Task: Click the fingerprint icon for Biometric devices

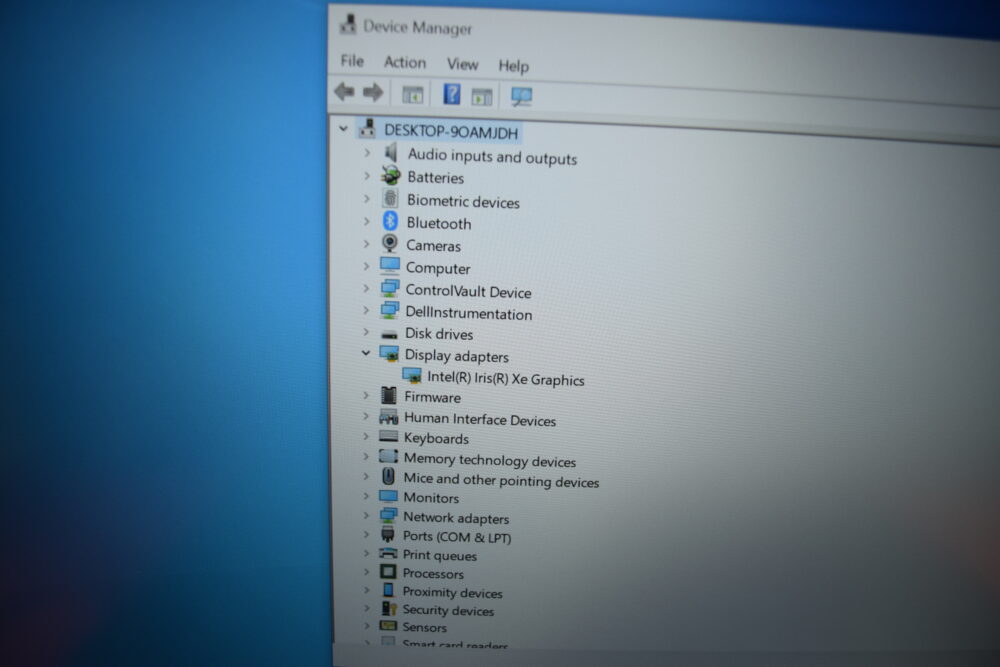Action: [x=390, y=198]
